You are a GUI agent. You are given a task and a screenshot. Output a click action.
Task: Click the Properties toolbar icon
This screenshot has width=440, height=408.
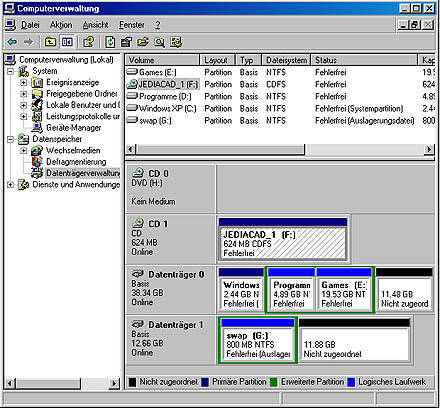coord(126,42)
